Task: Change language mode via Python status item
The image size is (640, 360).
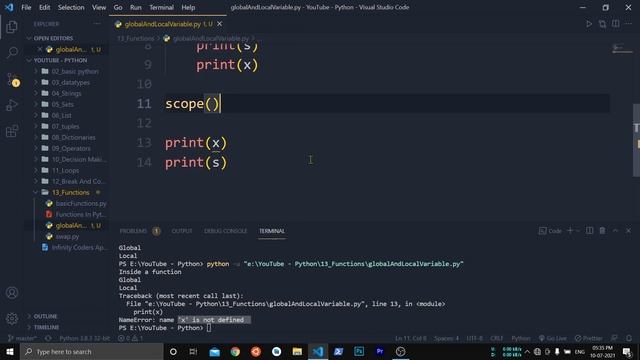Action: [x=521, y=338]
